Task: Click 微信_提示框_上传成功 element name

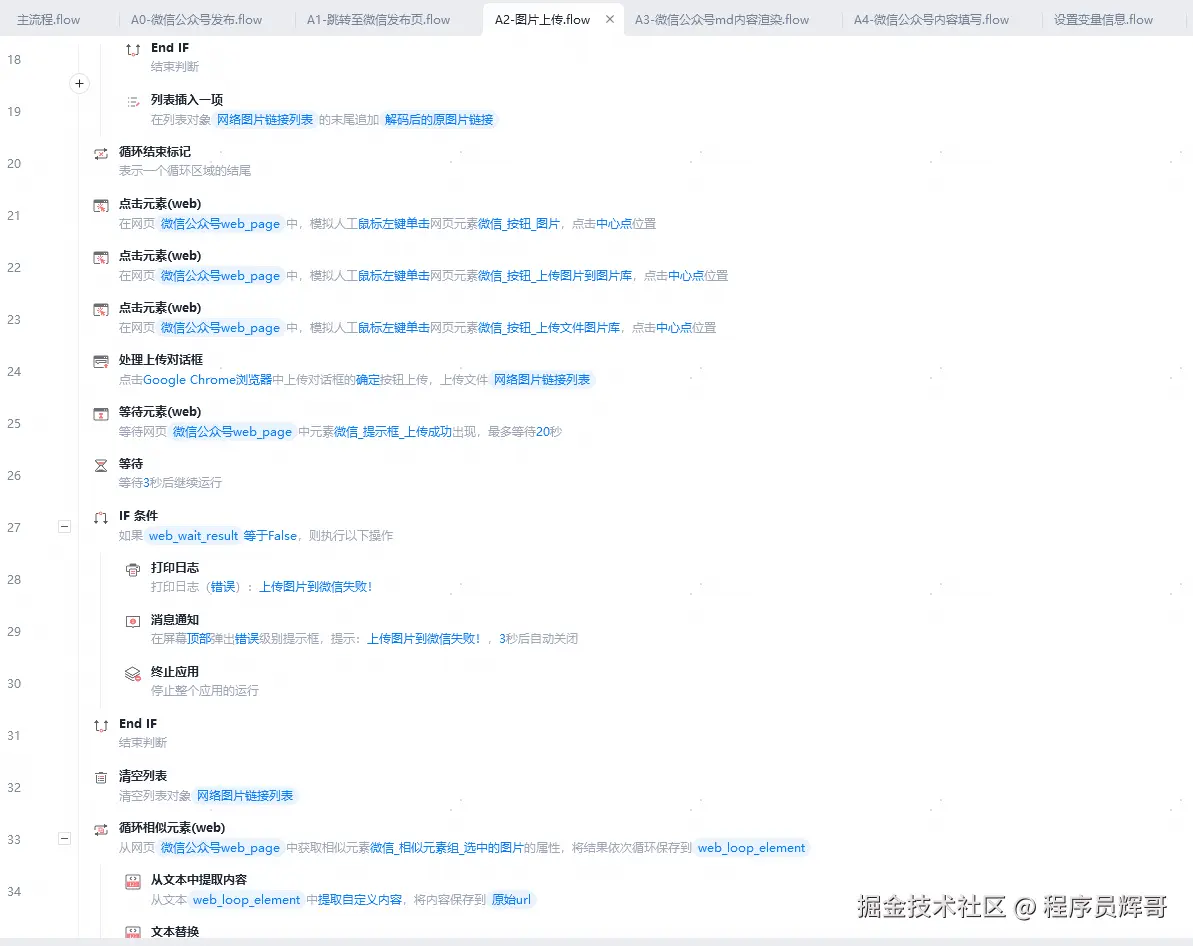Action: click(x=393, y=432)
